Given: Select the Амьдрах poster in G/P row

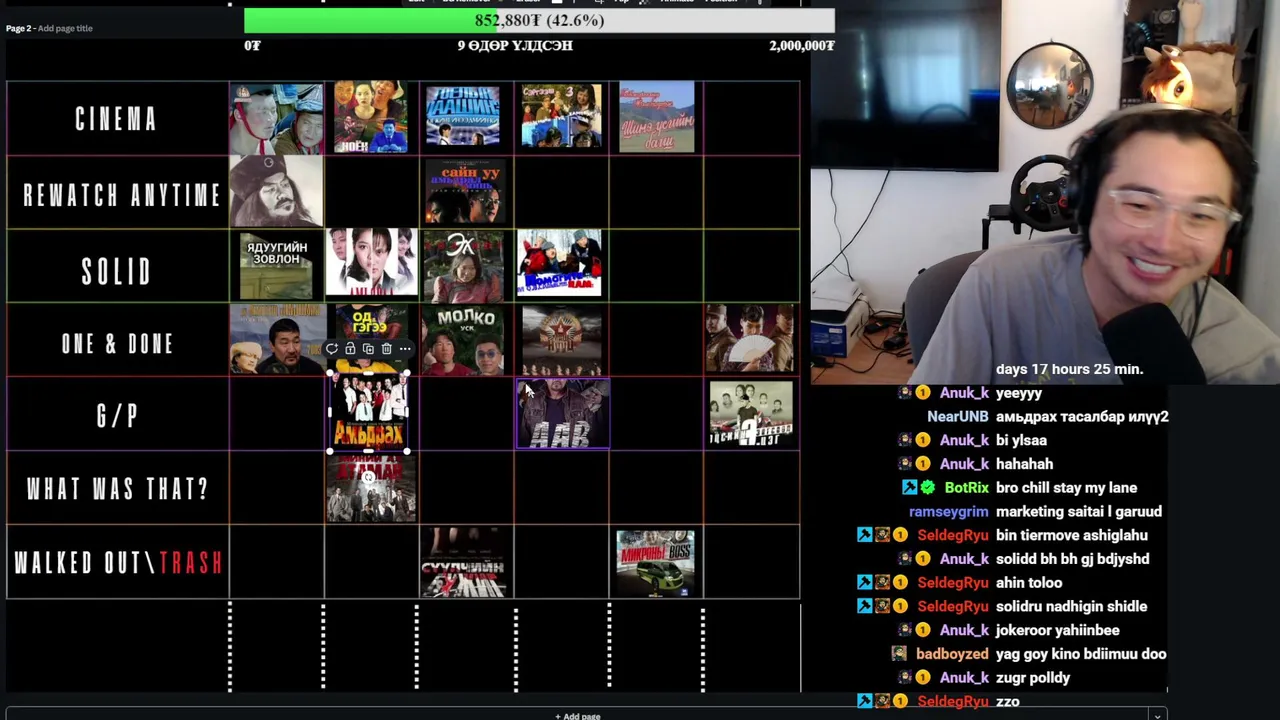Looking at the screenshot, I should coord(369,413).
